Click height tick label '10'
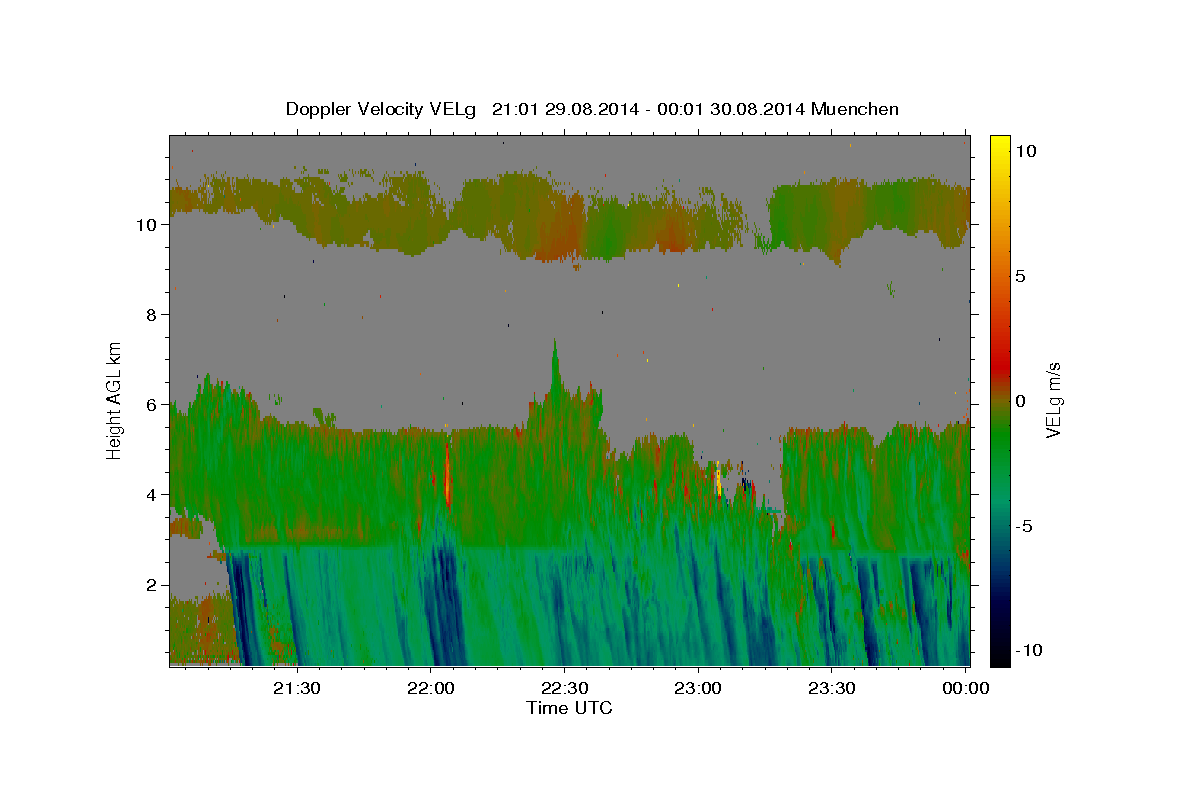Viewport: 1200px width, 800px height. pos(147,225)
